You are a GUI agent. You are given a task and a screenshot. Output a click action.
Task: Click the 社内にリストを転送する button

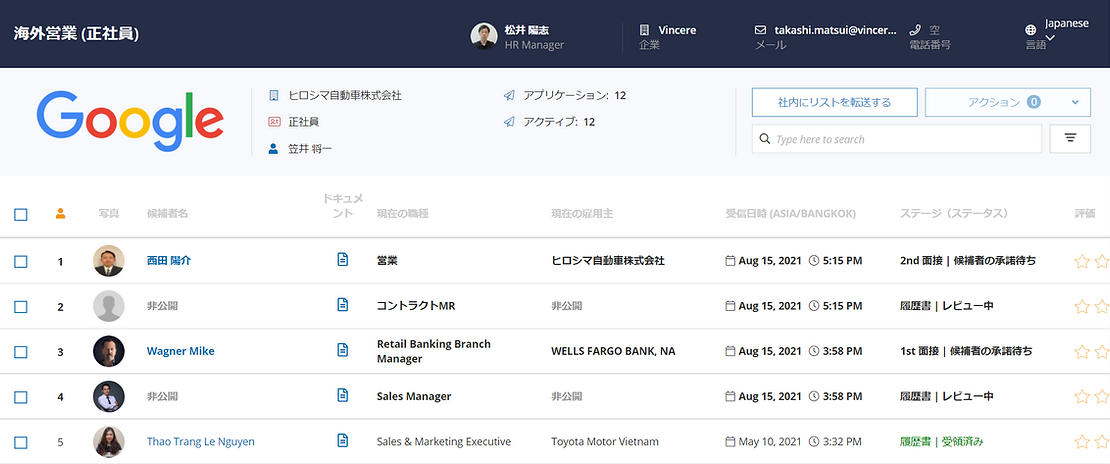point(834,102)
